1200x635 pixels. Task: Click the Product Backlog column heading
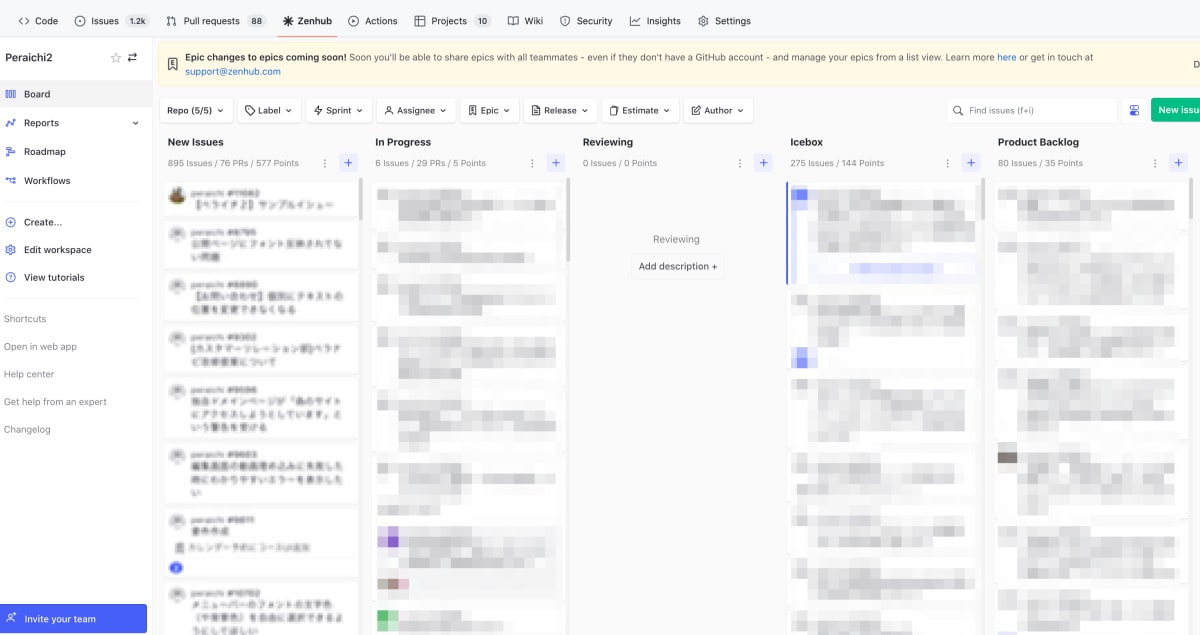1038,143
